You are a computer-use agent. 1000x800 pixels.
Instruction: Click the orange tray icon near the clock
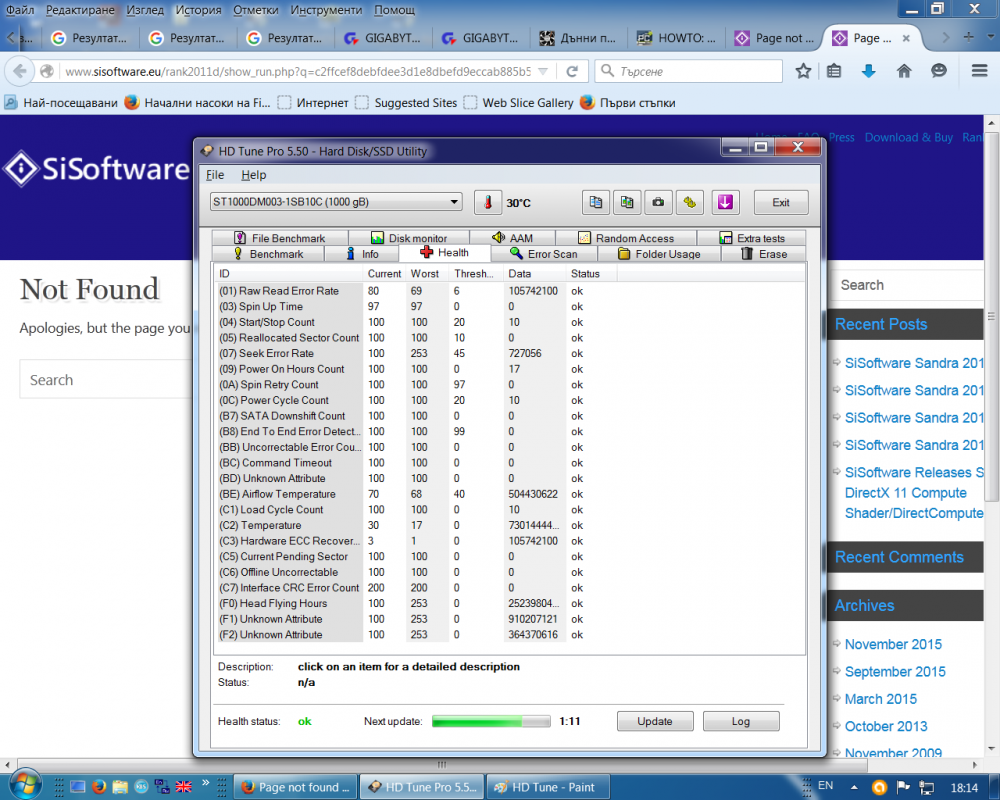click(879, 787)
